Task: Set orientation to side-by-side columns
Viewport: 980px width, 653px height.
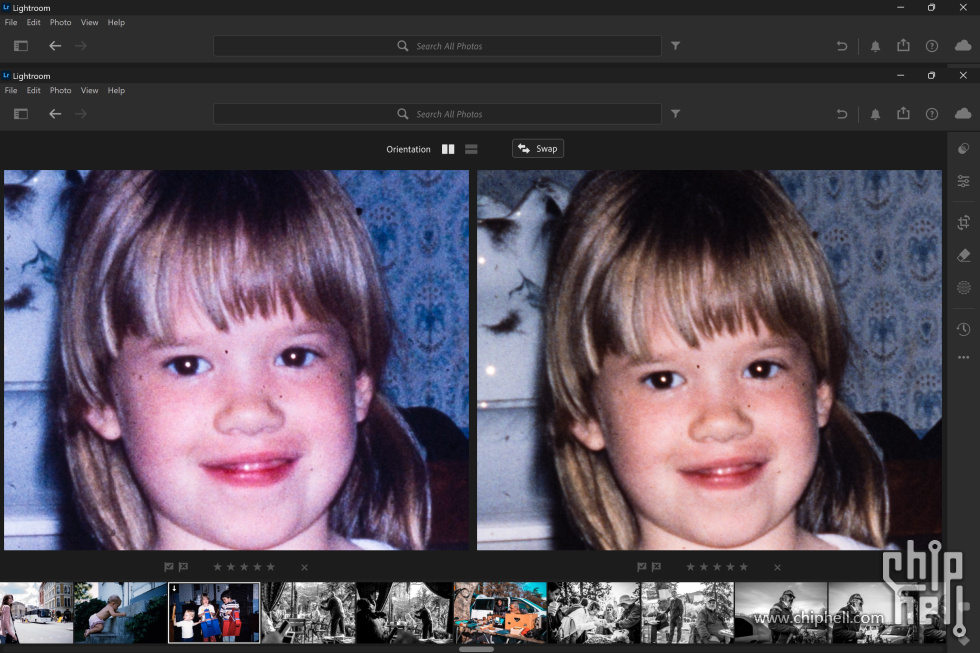Action: tap(448, 149)
